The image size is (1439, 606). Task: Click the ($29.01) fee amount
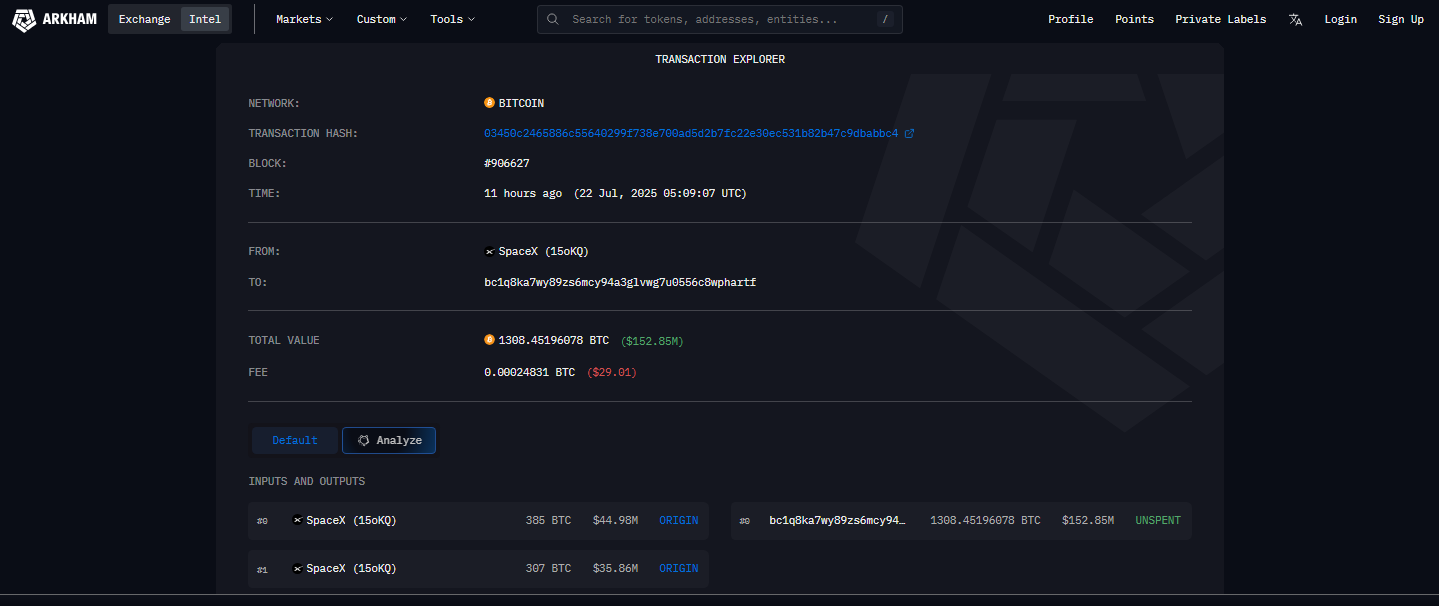click(612, 372)
